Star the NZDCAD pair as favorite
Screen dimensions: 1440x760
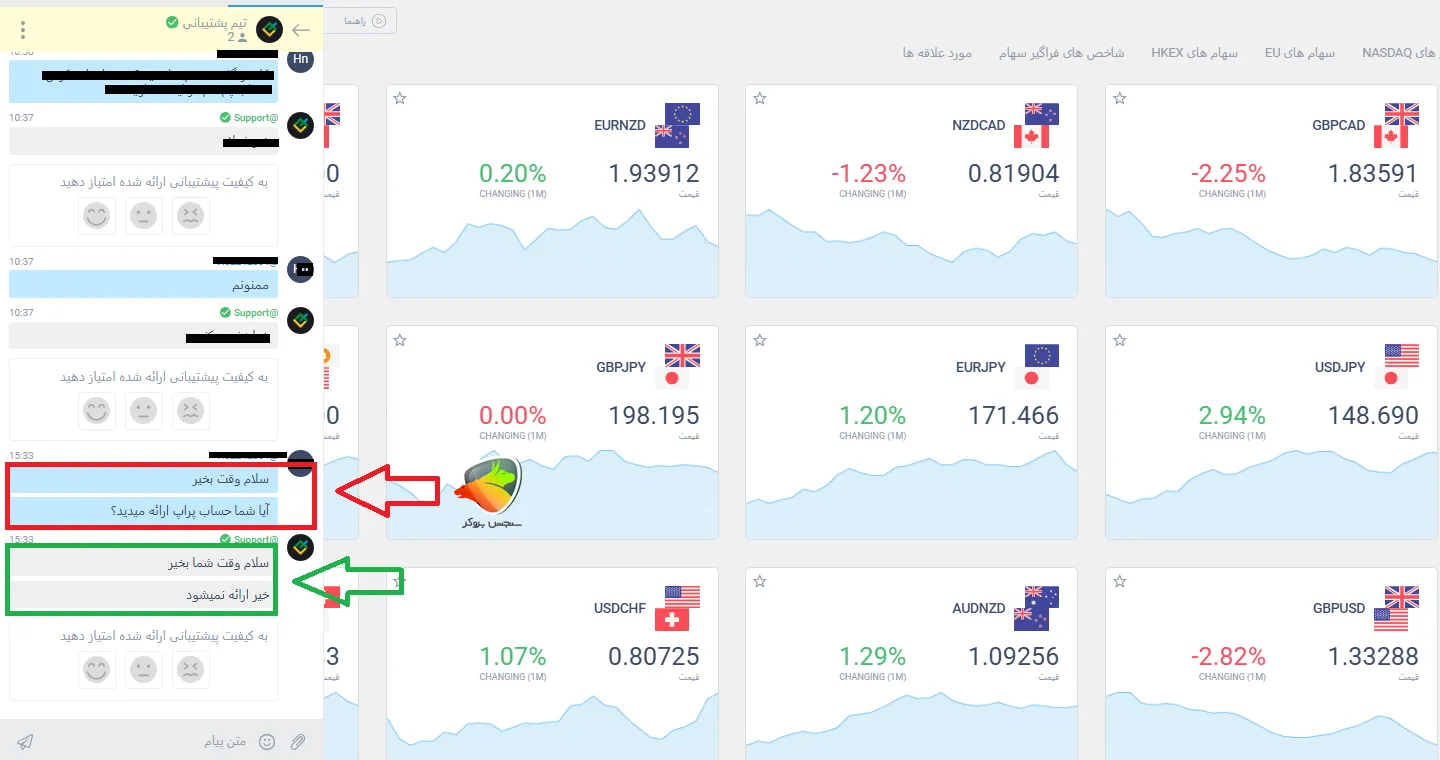760,98
